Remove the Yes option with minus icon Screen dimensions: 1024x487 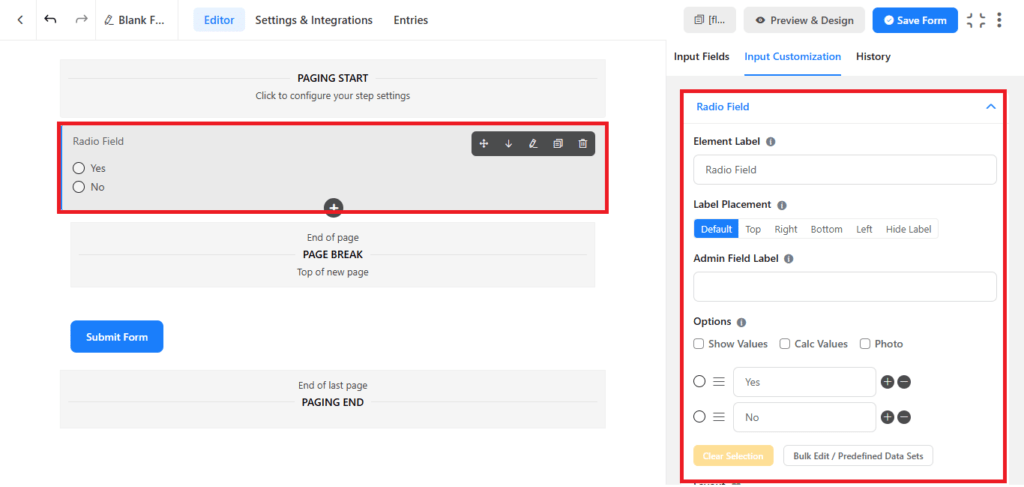(x=904, y=382)
